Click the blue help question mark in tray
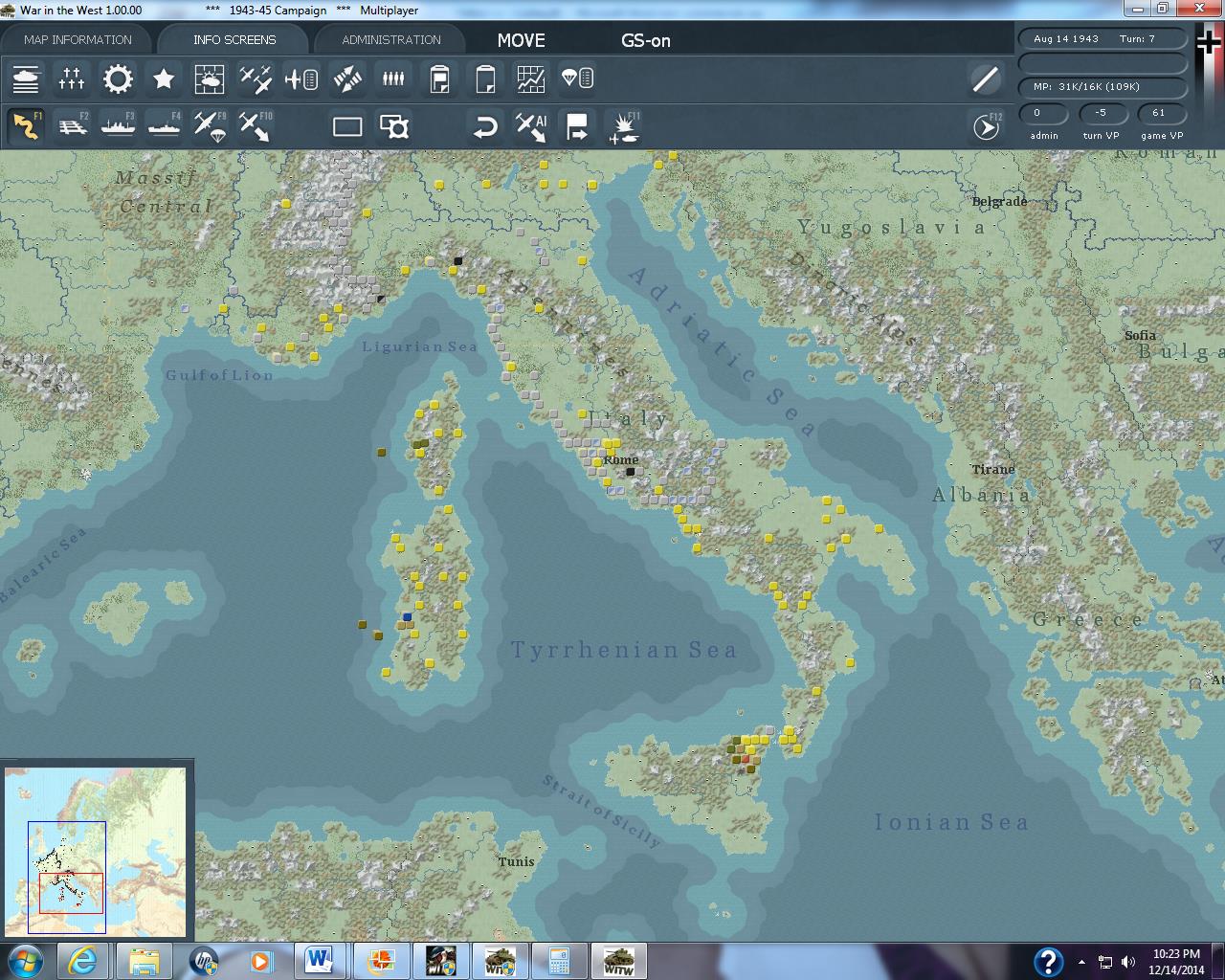 [x=1049, y=961]
